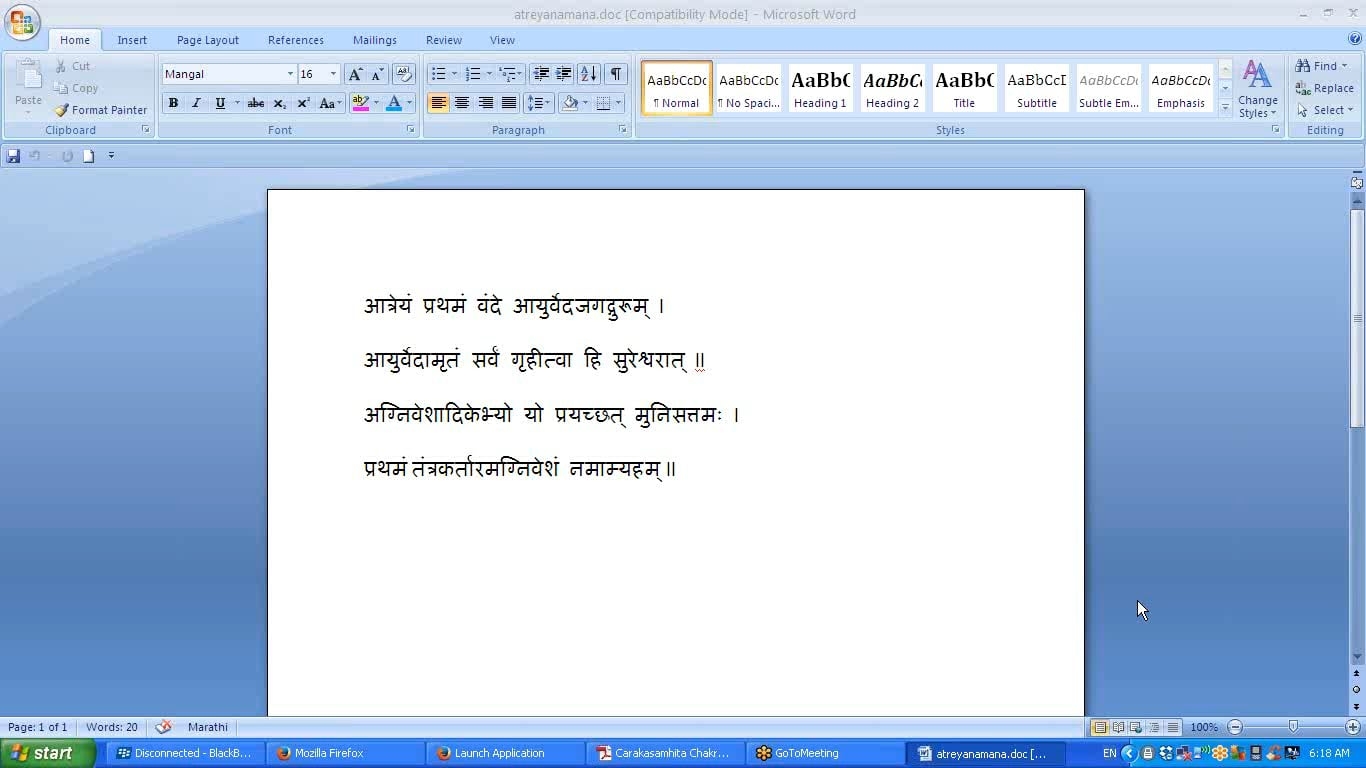The image size is (1366, 768).
Task: Open the Mangal font name dropdown
Action: (x=290, y=74)
